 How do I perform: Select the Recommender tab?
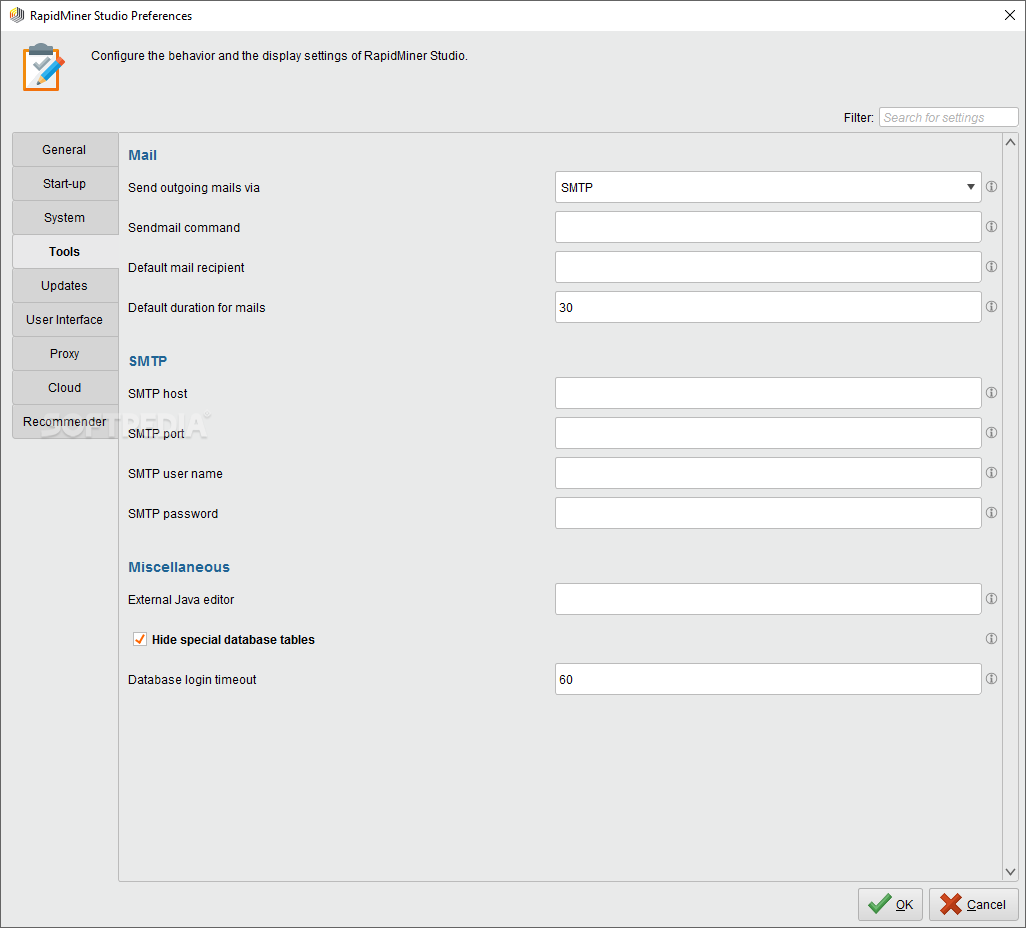point(65,421)
